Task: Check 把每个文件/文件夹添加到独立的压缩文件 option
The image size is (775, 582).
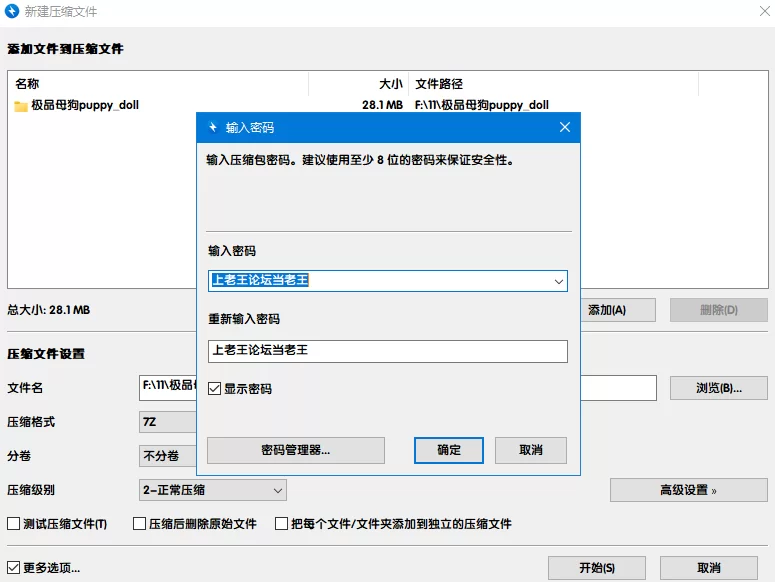Action: tap(281, 524)
